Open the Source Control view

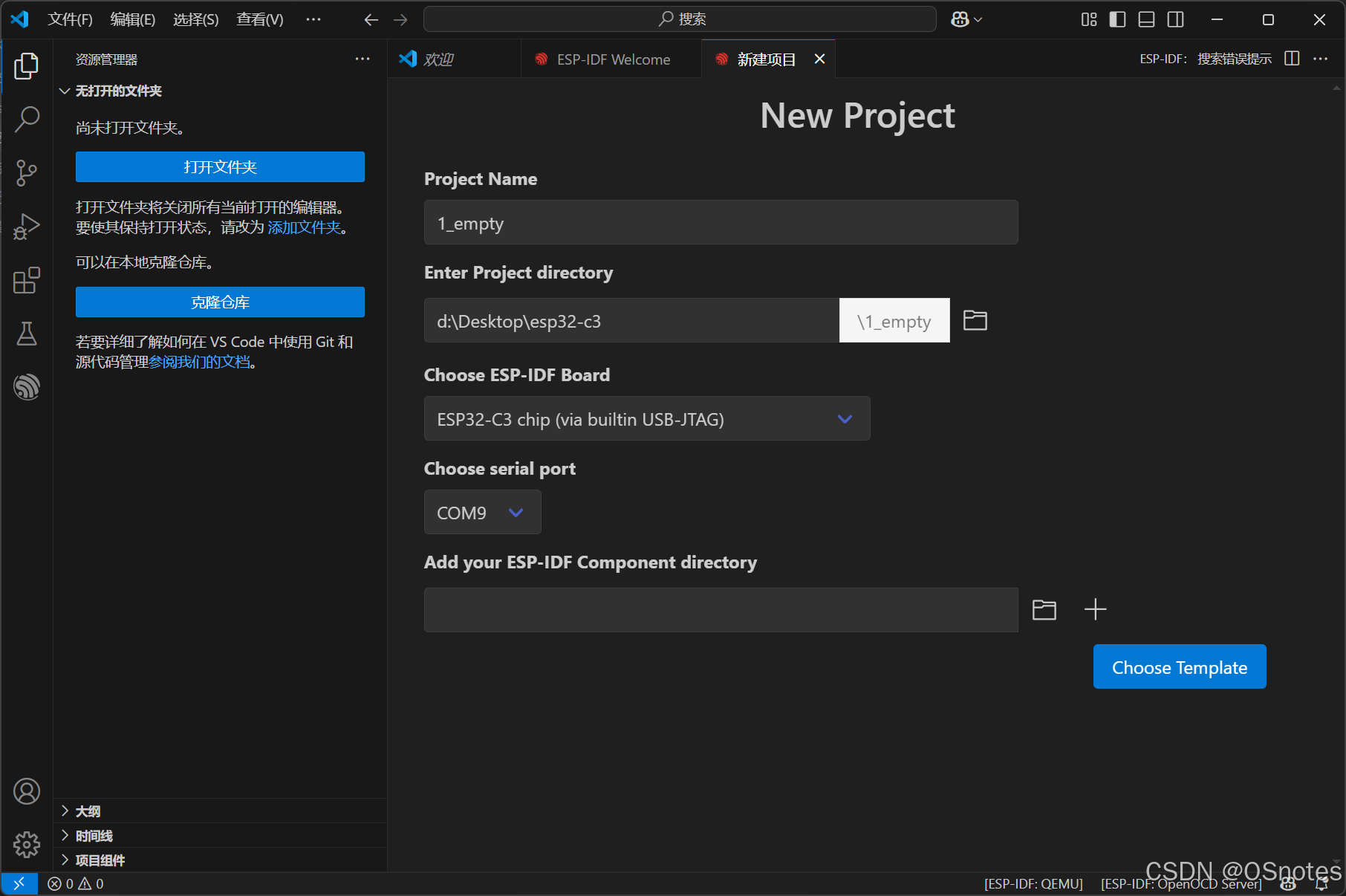coord(27,173)
